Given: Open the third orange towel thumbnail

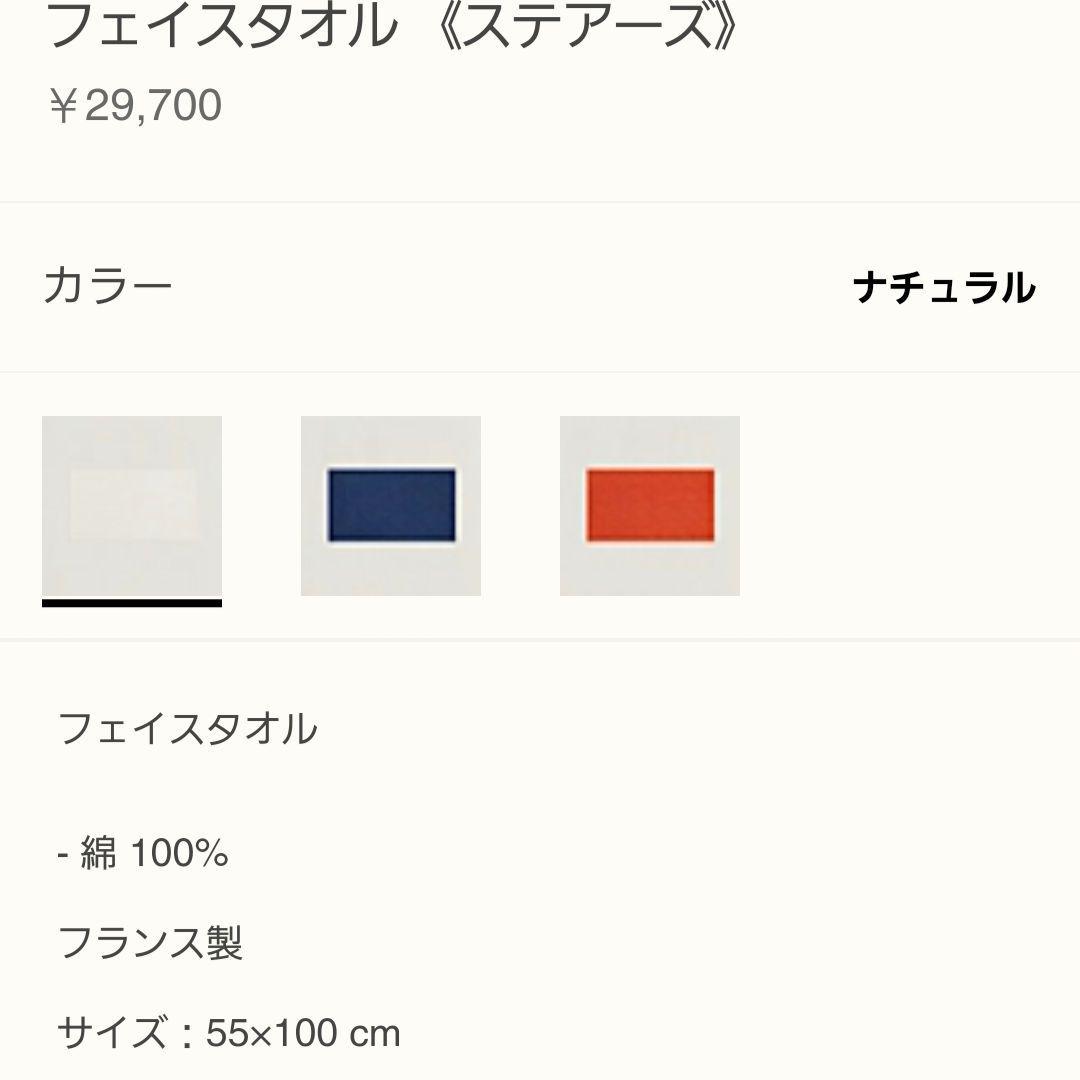Looking at the screenshot, I should pyautogui.click(x=649, y=504).
